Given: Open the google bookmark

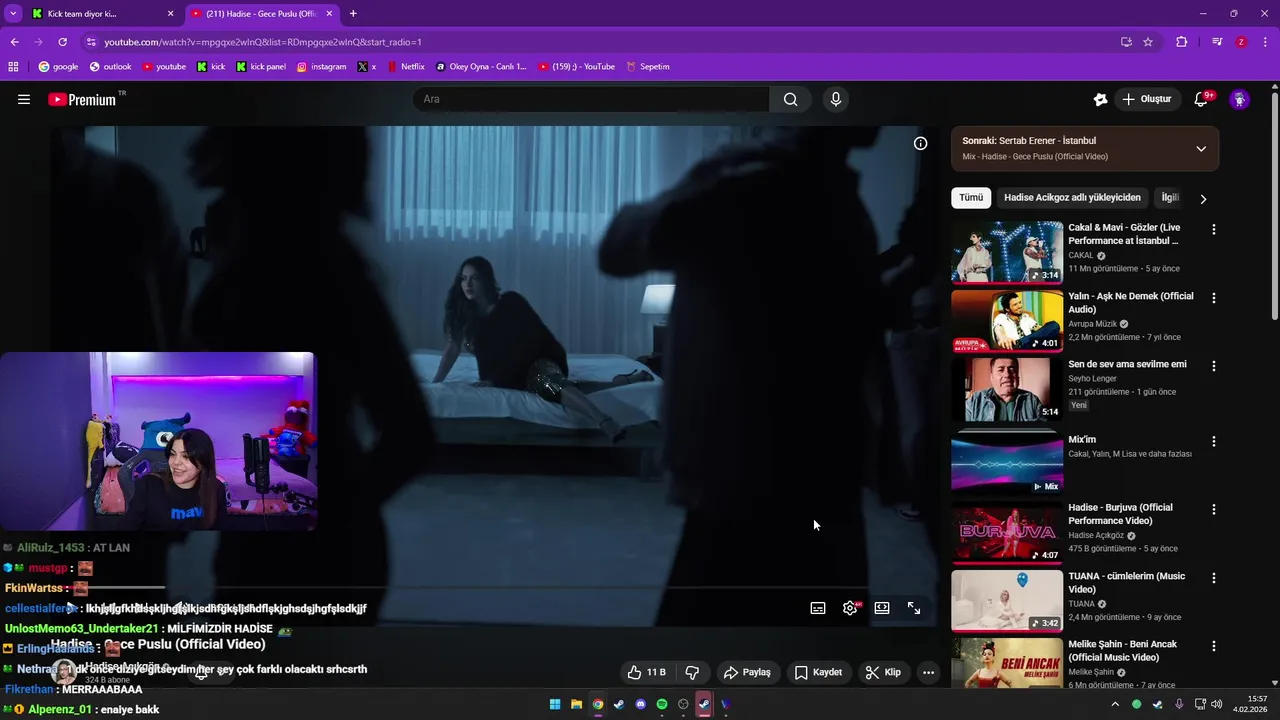Looking at the screenshot, I should [58, 67].
